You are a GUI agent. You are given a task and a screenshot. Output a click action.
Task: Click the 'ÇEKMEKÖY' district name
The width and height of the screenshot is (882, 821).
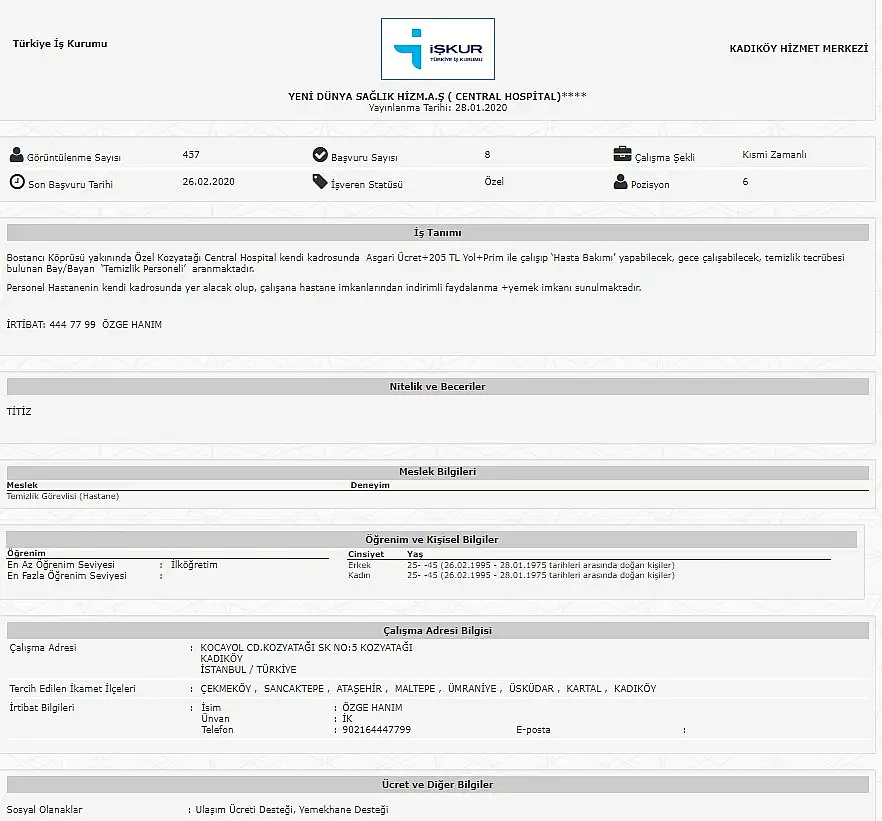point(226,689)
